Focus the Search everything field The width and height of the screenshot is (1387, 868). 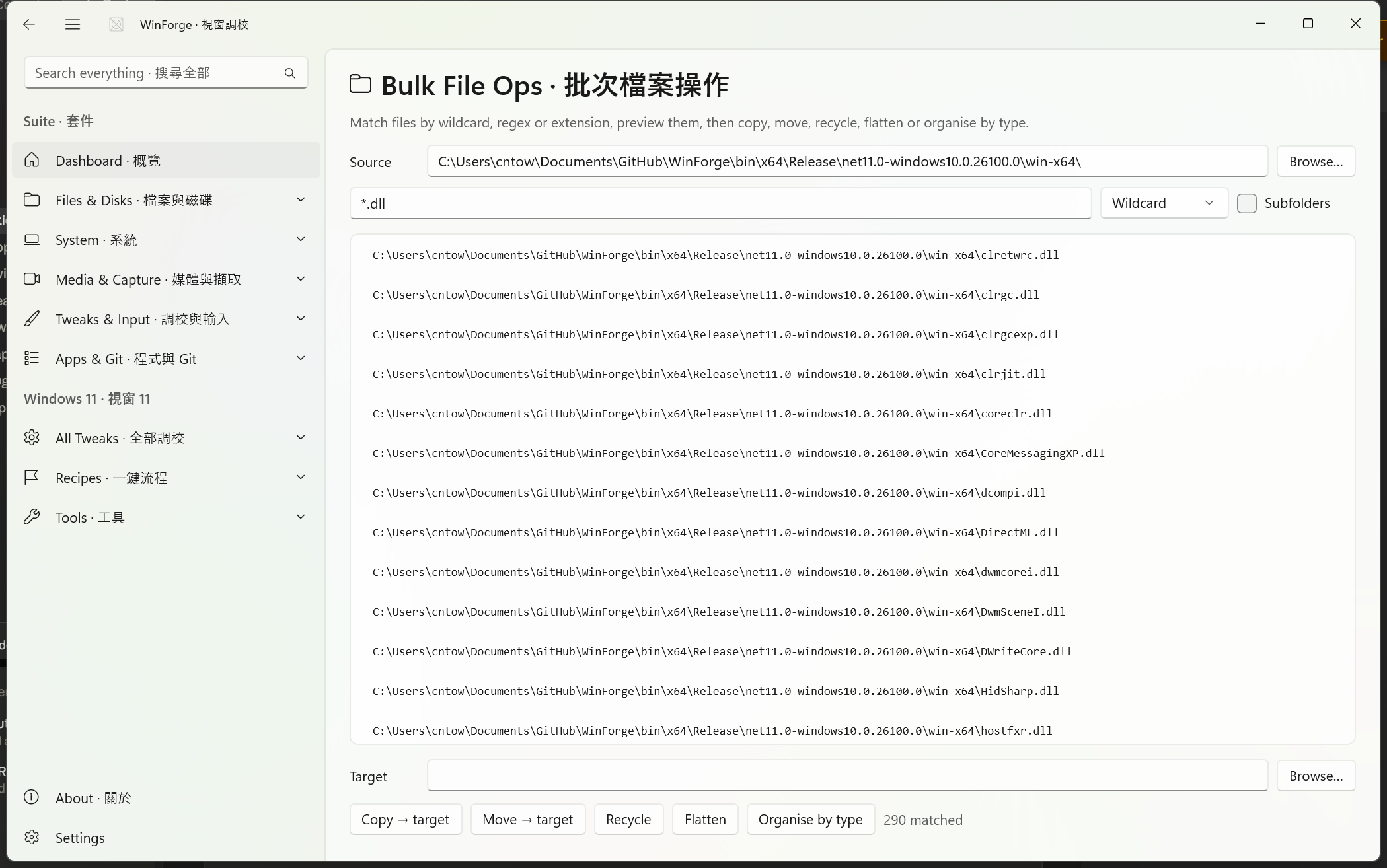166,73
